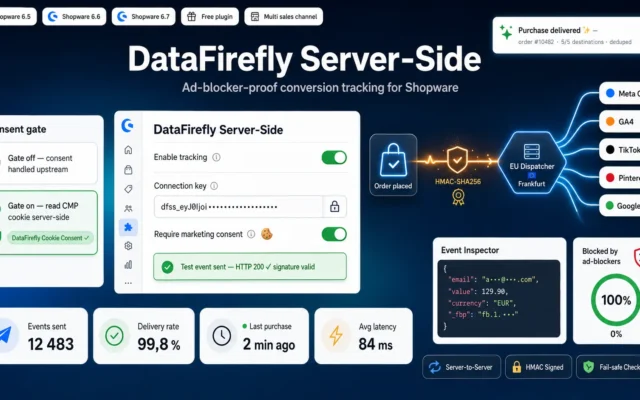The image size is (640, 400).
Task: Click the sparkle icon in Purchase delivered card
Action: pos(506,32)
